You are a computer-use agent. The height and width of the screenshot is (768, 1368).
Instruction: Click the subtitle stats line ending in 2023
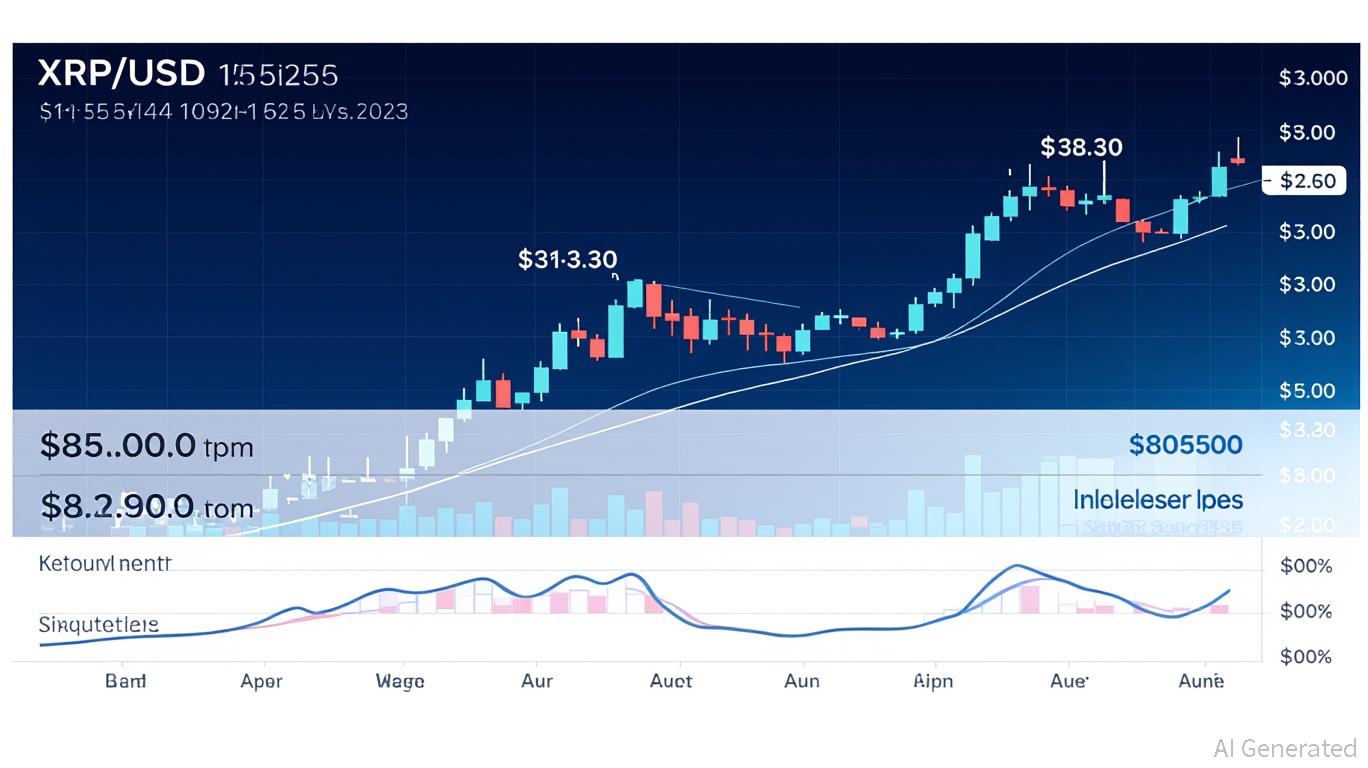click(x=223, y=111)
